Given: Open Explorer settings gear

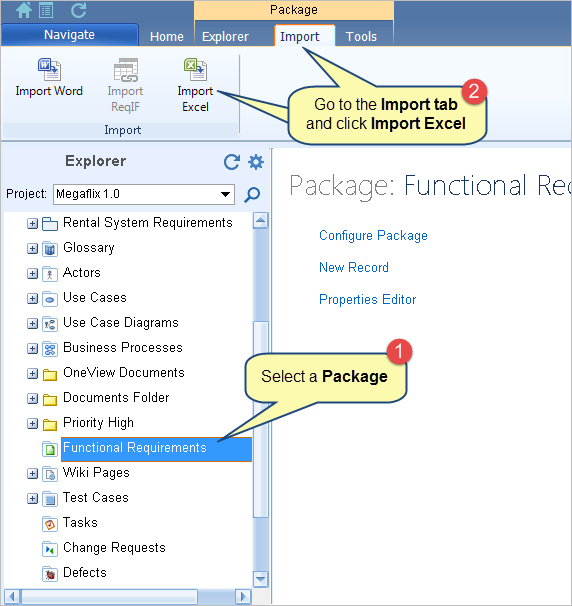Looking at the screenshot, I should click(x=256, y=162).
